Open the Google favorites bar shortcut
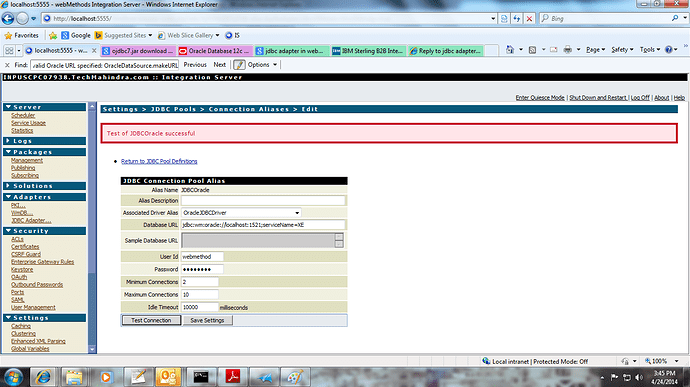 coord(76,35)
